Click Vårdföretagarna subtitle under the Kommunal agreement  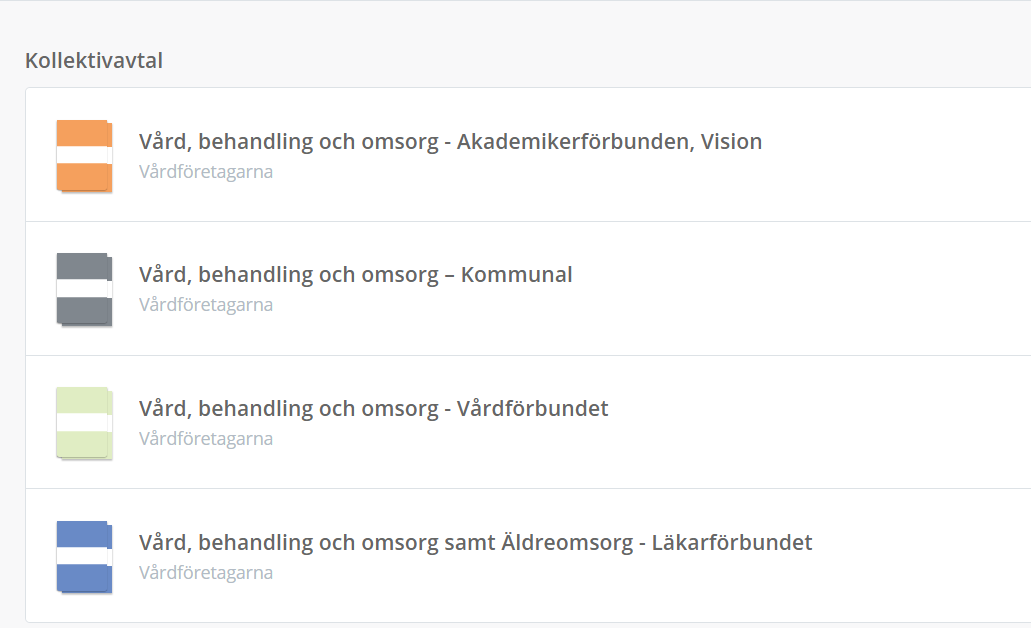(206, 305)
